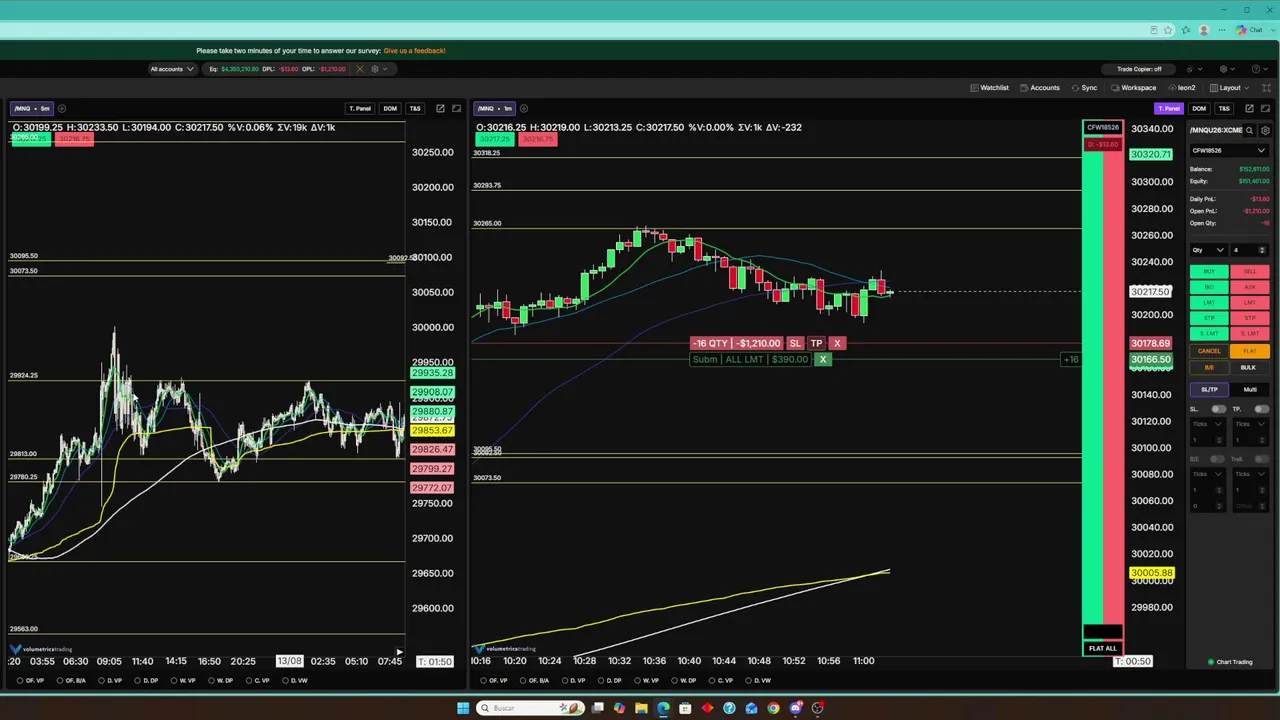The height and width of the screenshot is (720, 1280).
Task: Open the Watchlist panel
Action: tap(989, 88)
